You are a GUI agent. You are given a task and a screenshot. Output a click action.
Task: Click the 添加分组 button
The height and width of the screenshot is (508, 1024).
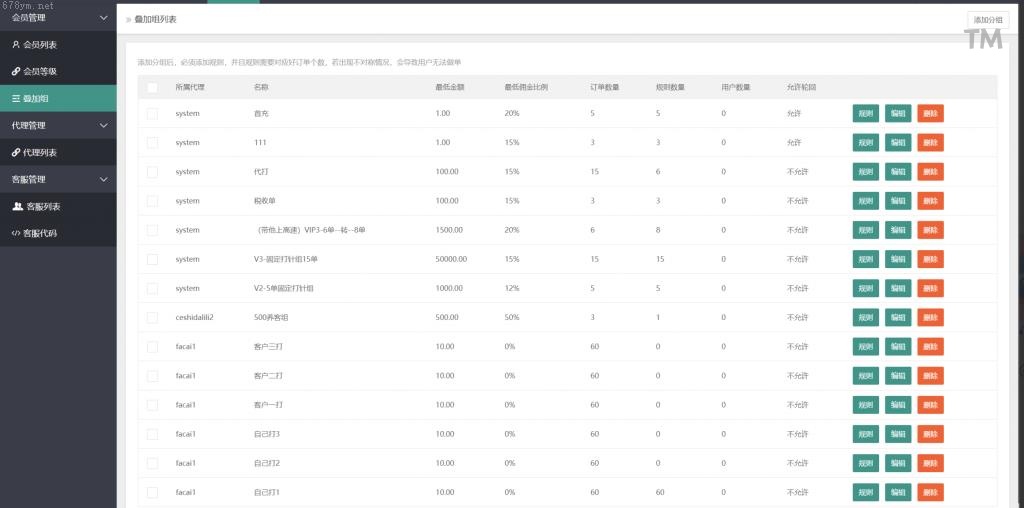click(988, 20)
